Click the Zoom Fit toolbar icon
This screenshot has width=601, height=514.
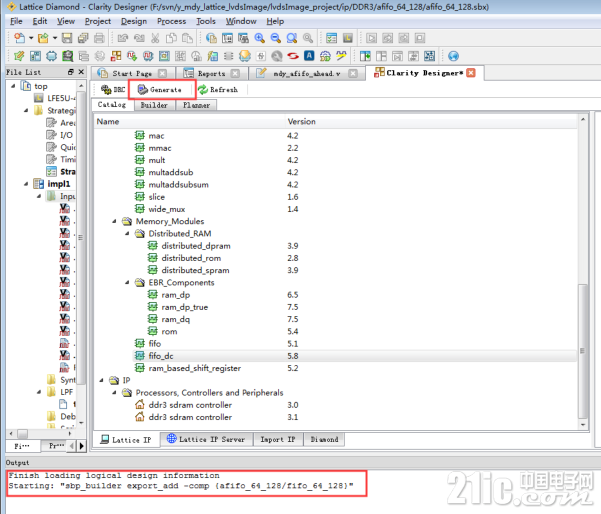(x=292, y=38)
